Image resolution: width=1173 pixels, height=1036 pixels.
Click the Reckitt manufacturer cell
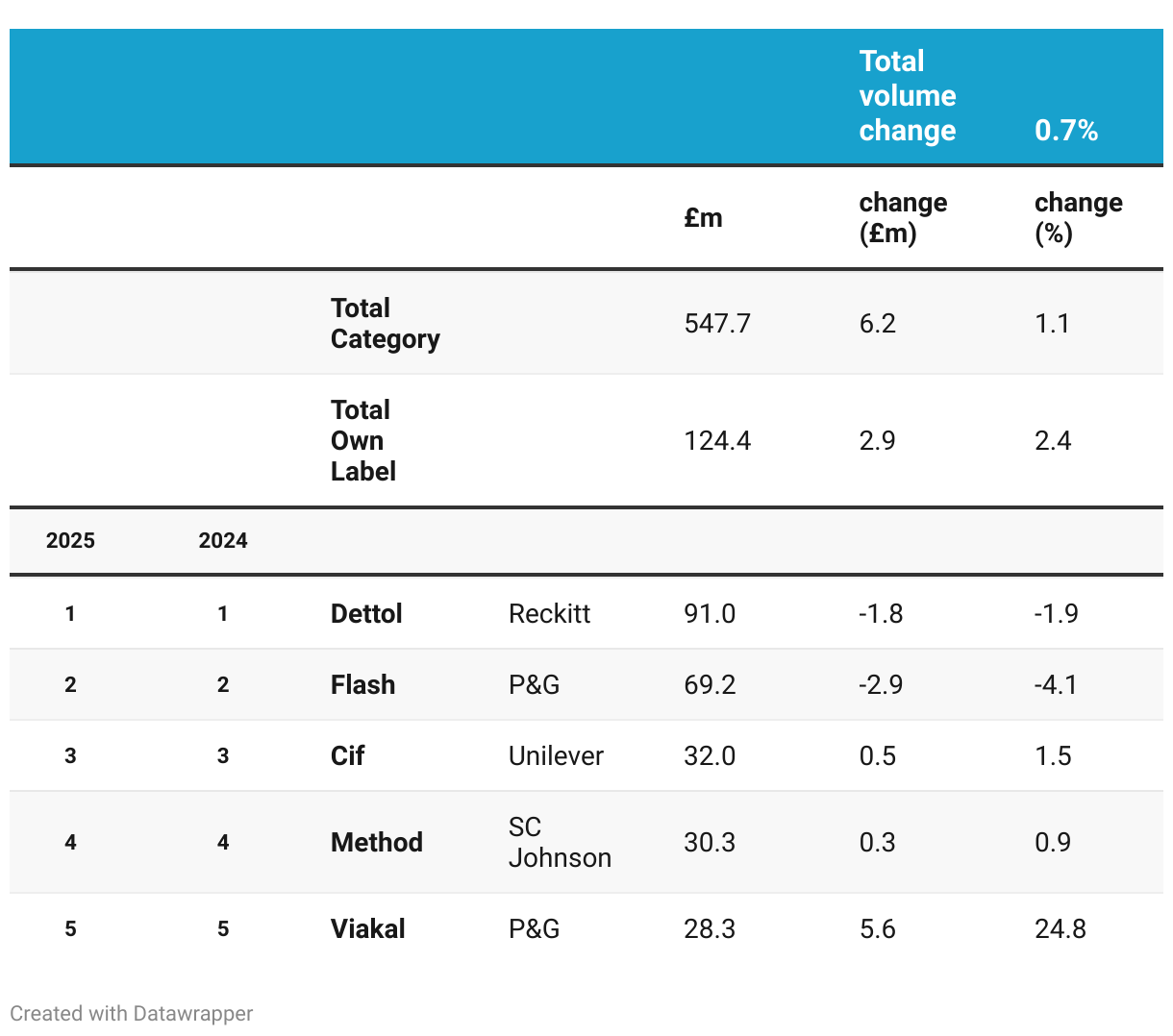point(550,613)
